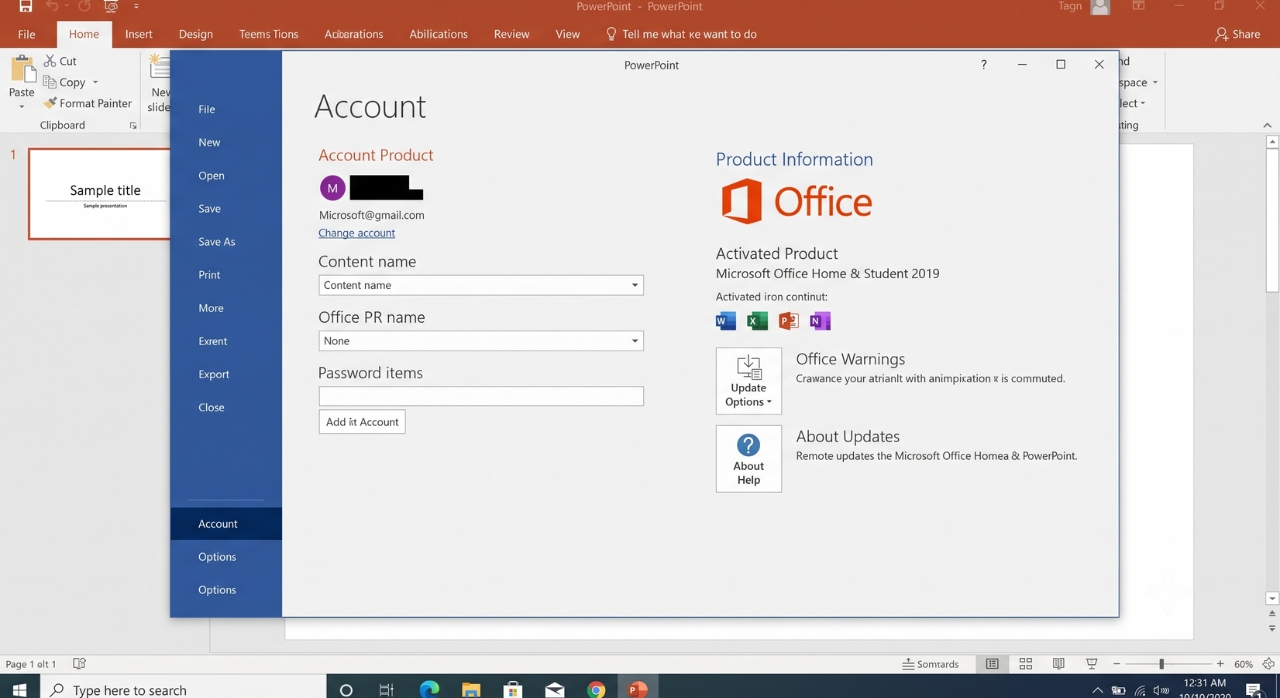The height and width of the screenshot is (698, 1280).
Task: Open the Design ribbon tab
Action: point(196,34)
